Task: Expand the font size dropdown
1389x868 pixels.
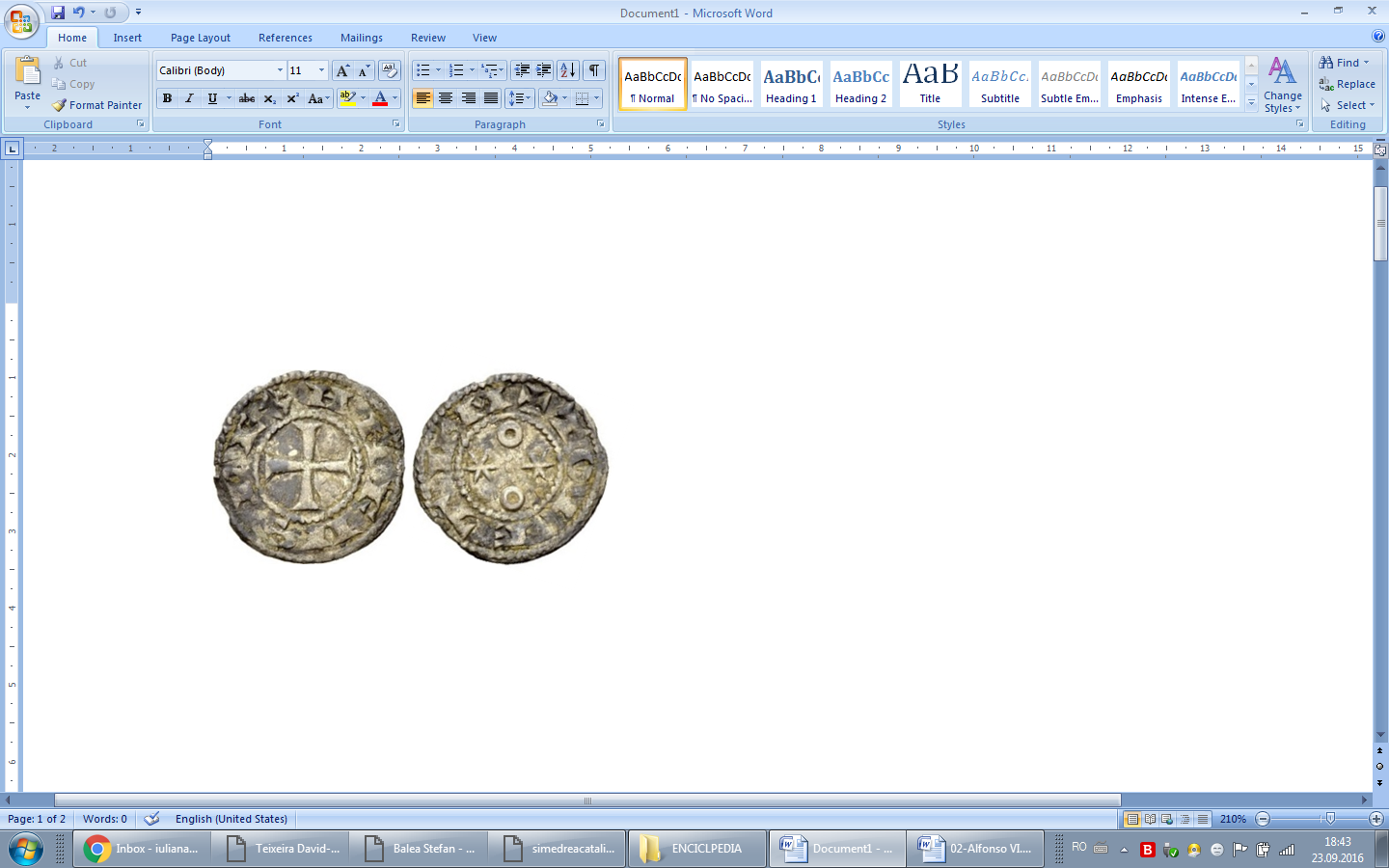Action: tap(321, 70)
